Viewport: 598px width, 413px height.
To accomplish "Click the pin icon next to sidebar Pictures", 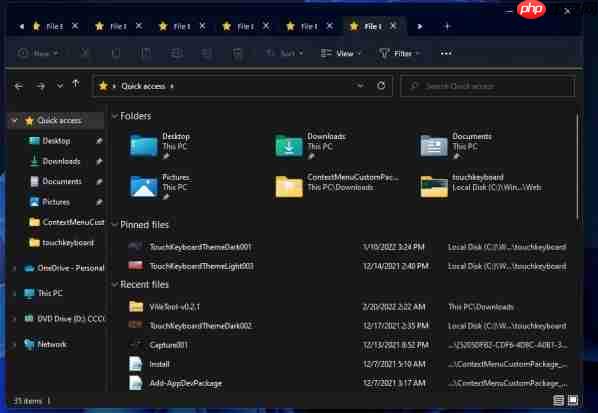I will pyautogui.click(x=99, y=202).
